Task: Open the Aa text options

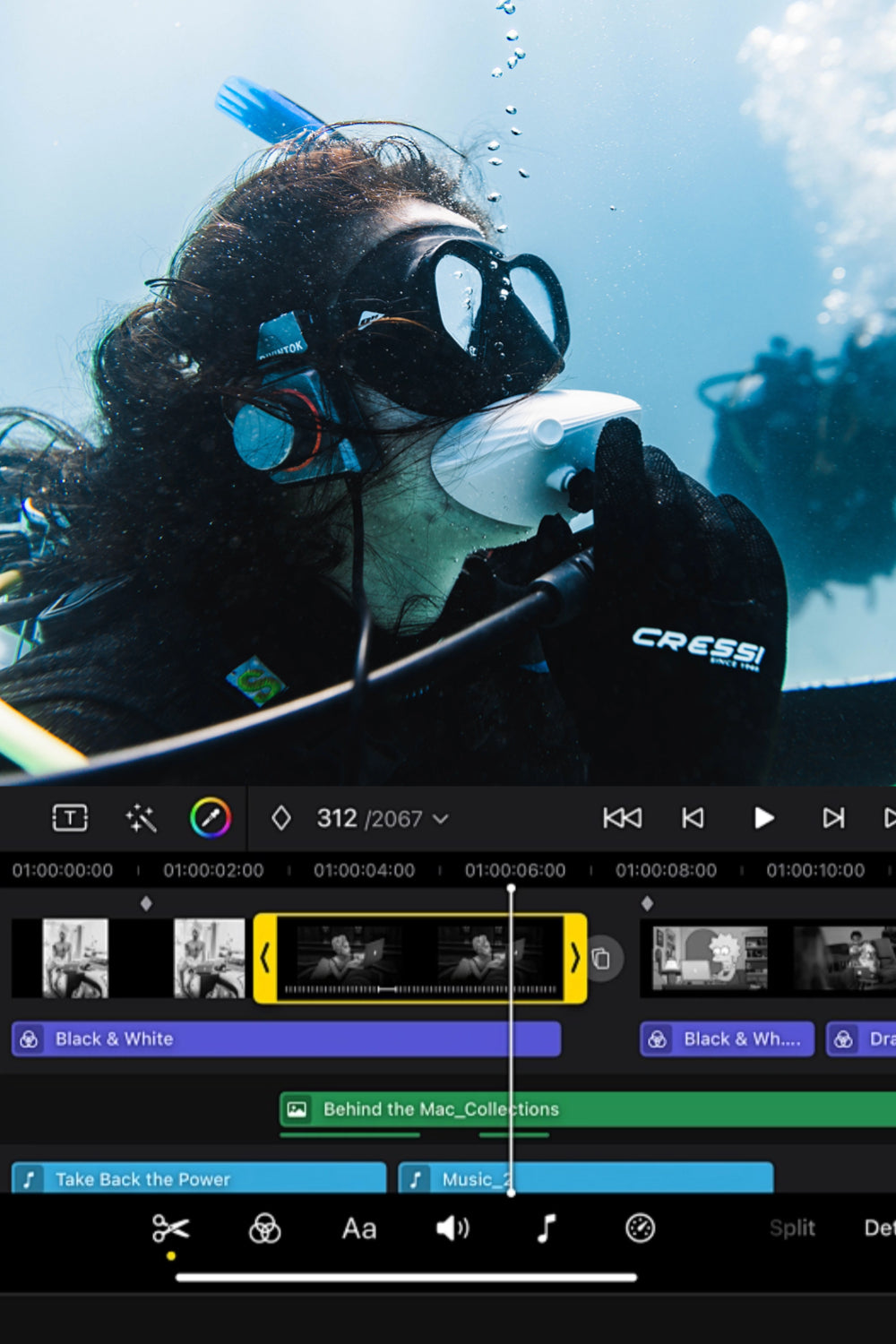Action: (358, 1228)
